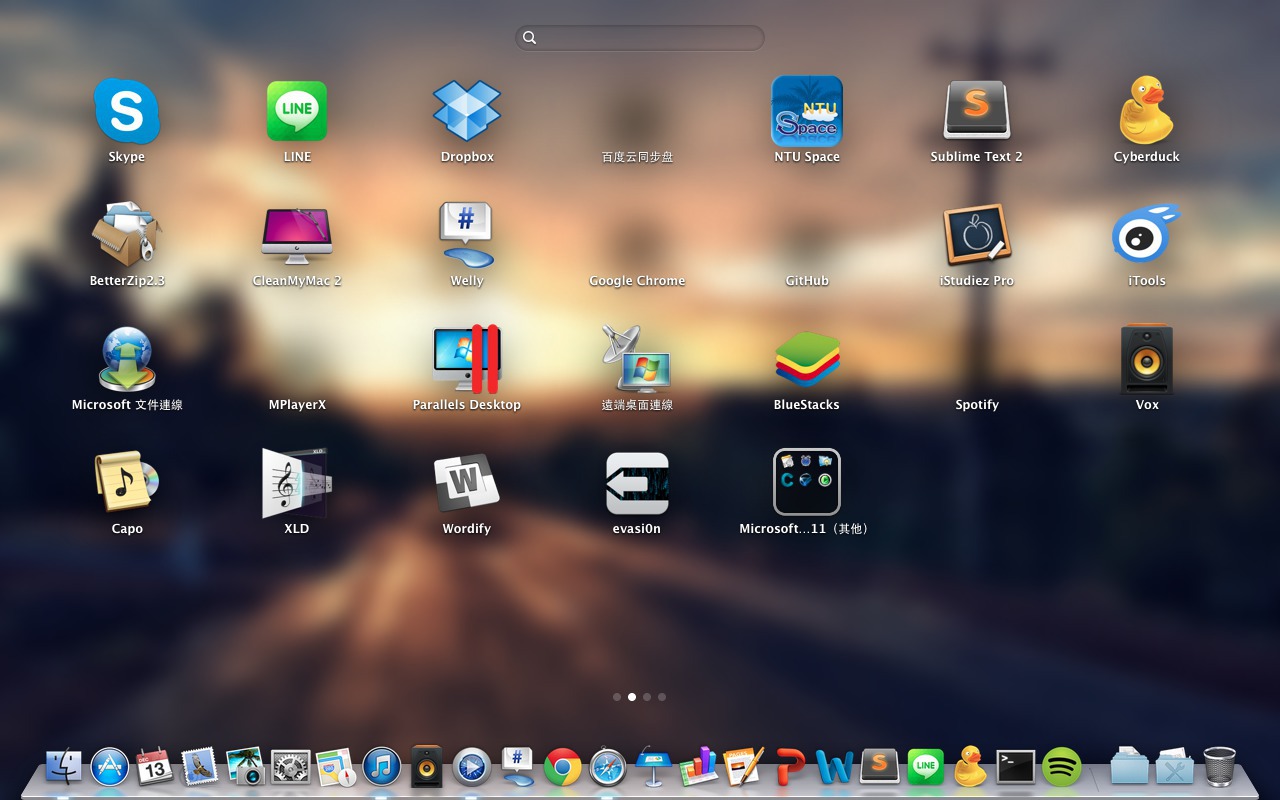Open Terminal from the Dock
The width and height of the screenshot is (1280, 800).
[1016, 767]
